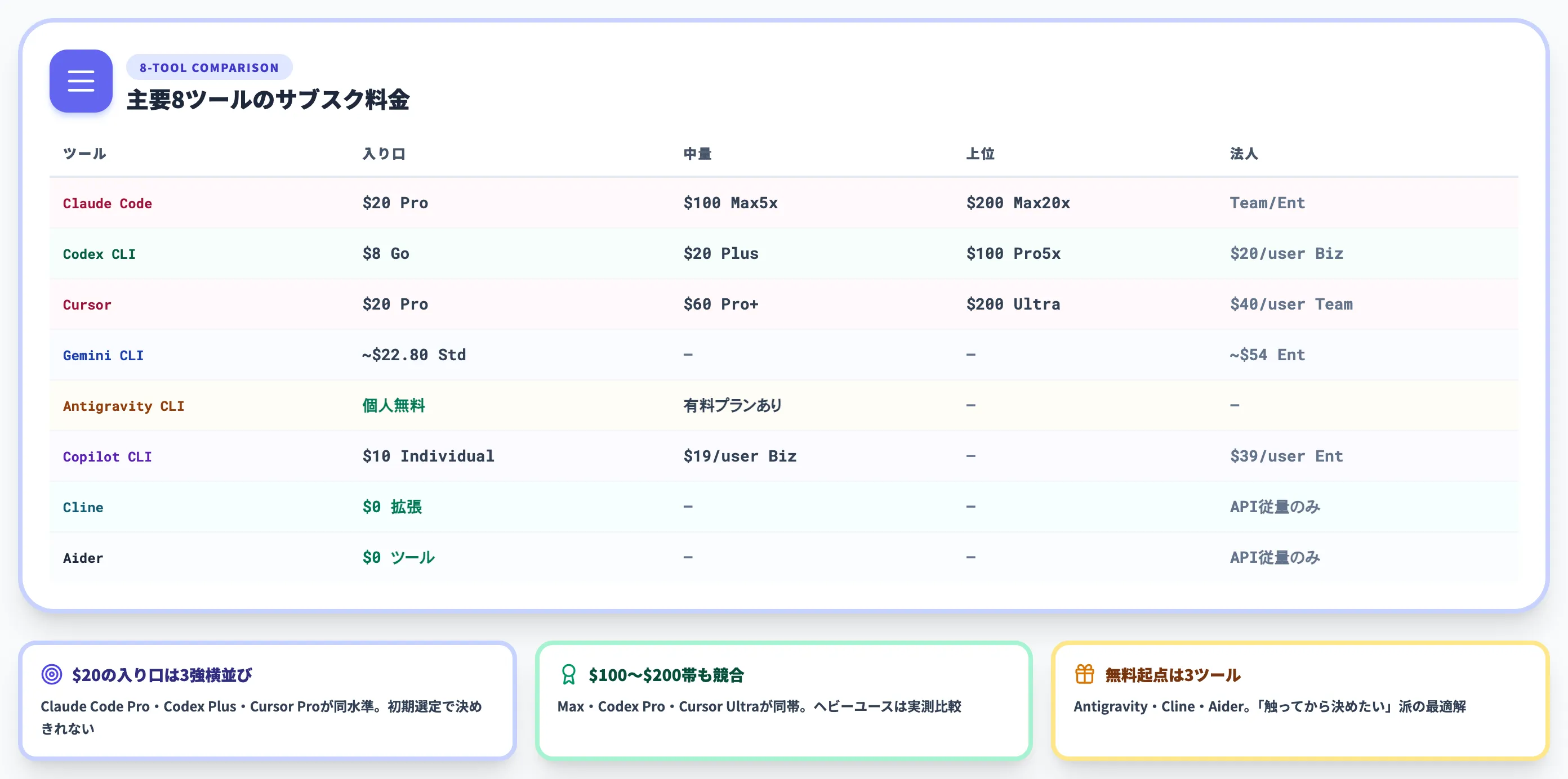Click the API従量のみ cell in Aider row

(x=1275, y=557)
